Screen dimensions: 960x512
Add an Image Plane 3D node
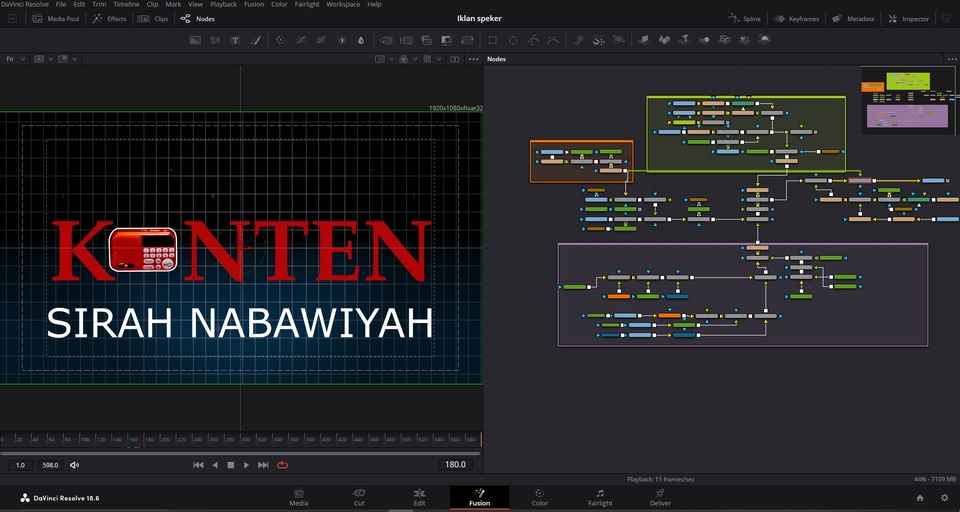643,40
